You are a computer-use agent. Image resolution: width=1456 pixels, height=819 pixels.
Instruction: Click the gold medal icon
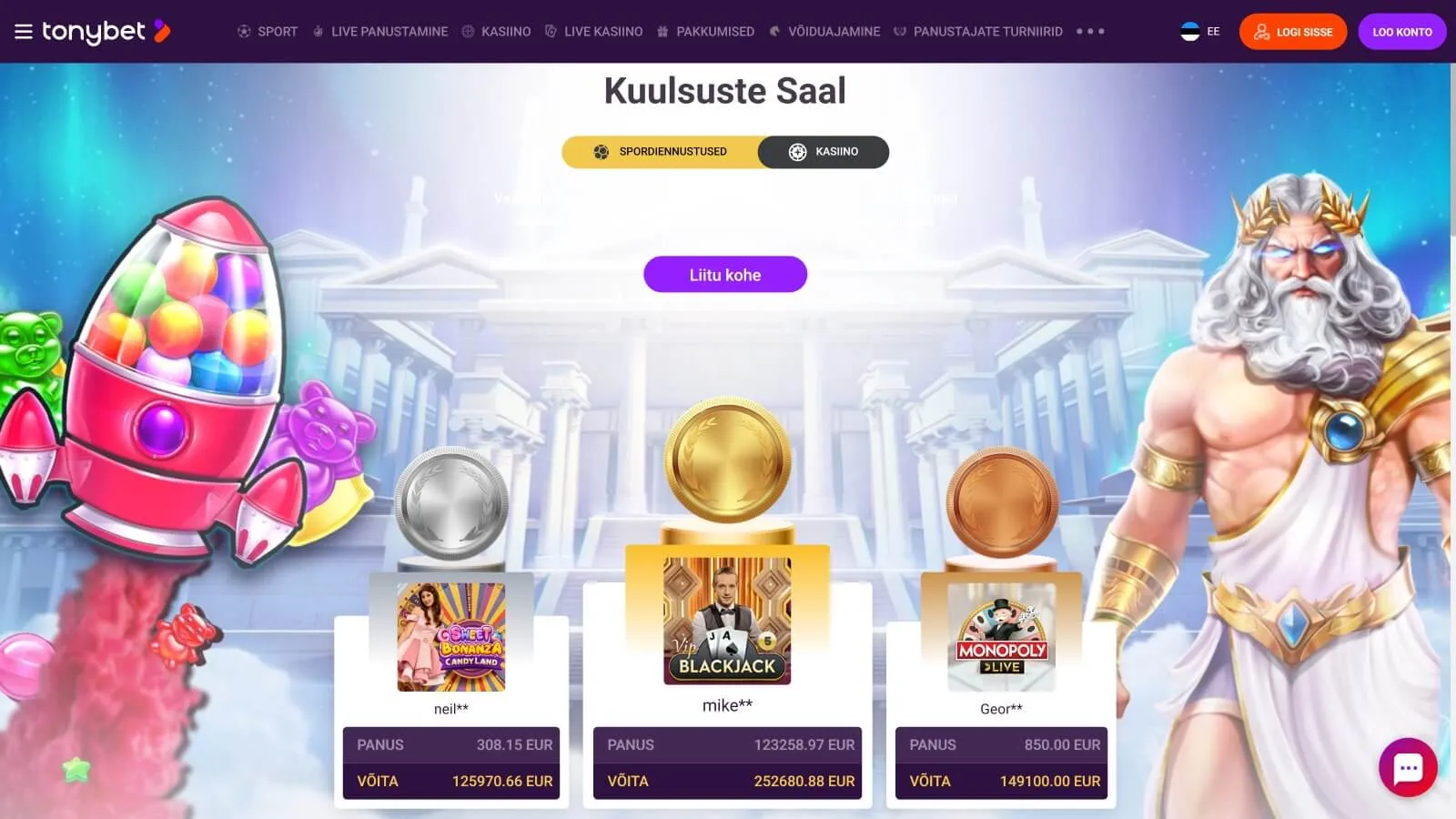tap(727, 460)
